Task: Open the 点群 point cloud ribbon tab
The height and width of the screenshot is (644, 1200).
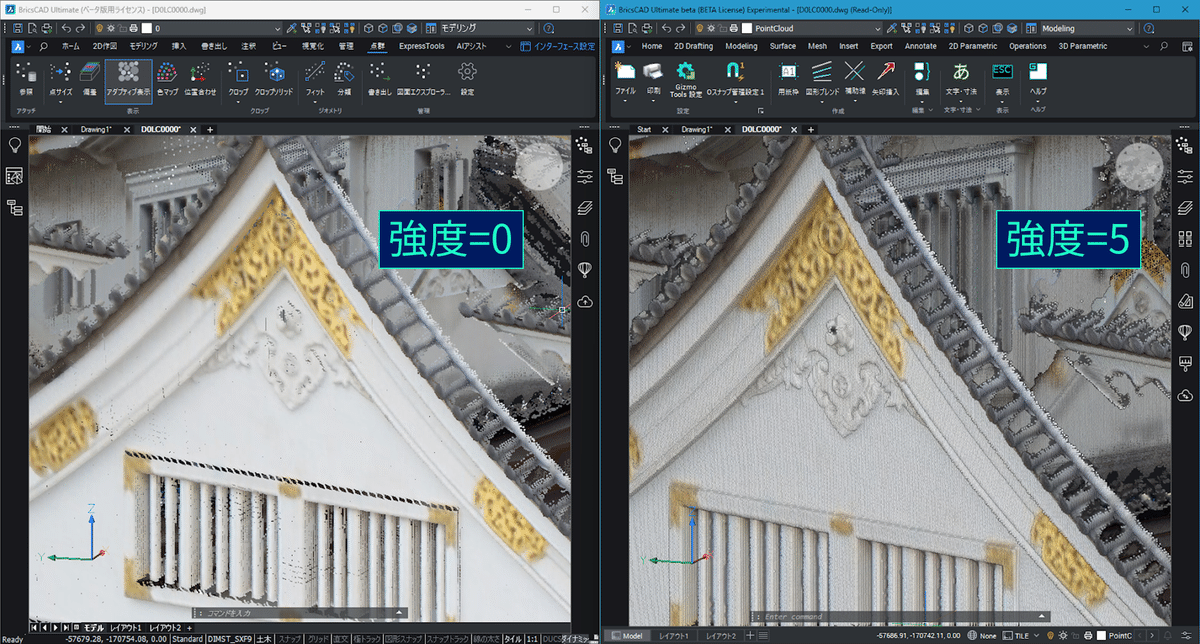Action: click(x=376, y=46)
